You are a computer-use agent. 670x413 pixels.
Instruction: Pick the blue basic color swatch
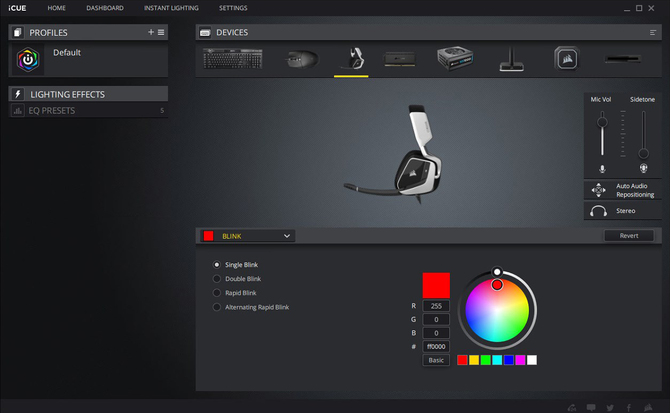(x=508, y=360)
